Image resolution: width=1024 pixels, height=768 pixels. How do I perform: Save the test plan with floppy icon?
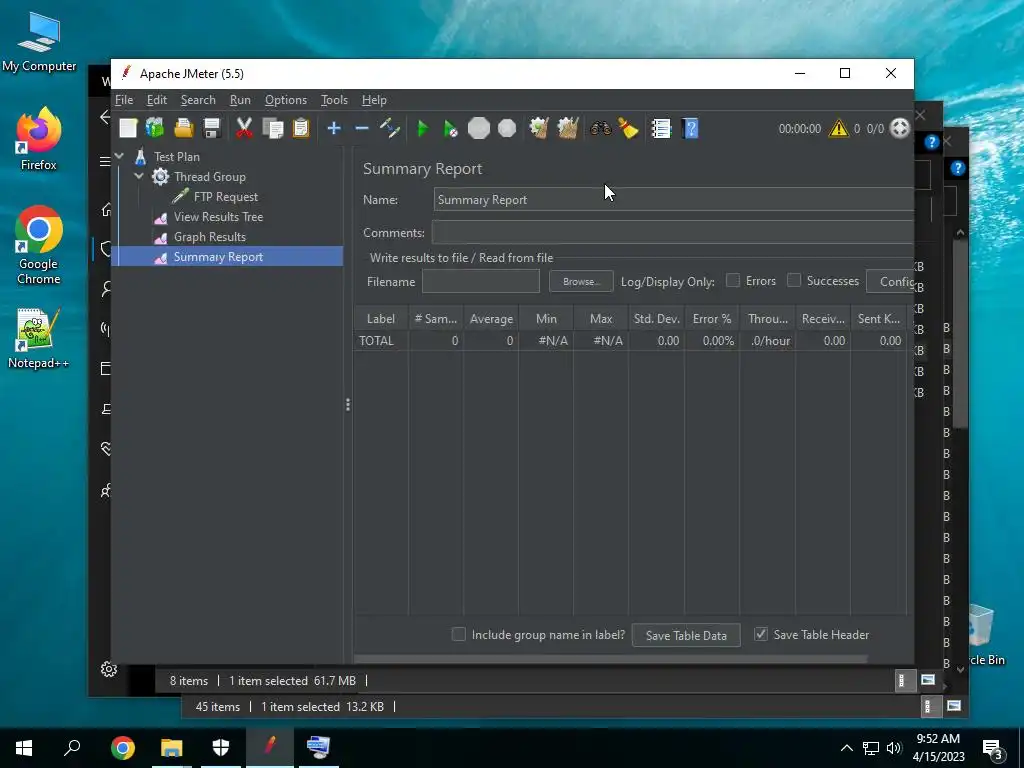tap(212, 128)
